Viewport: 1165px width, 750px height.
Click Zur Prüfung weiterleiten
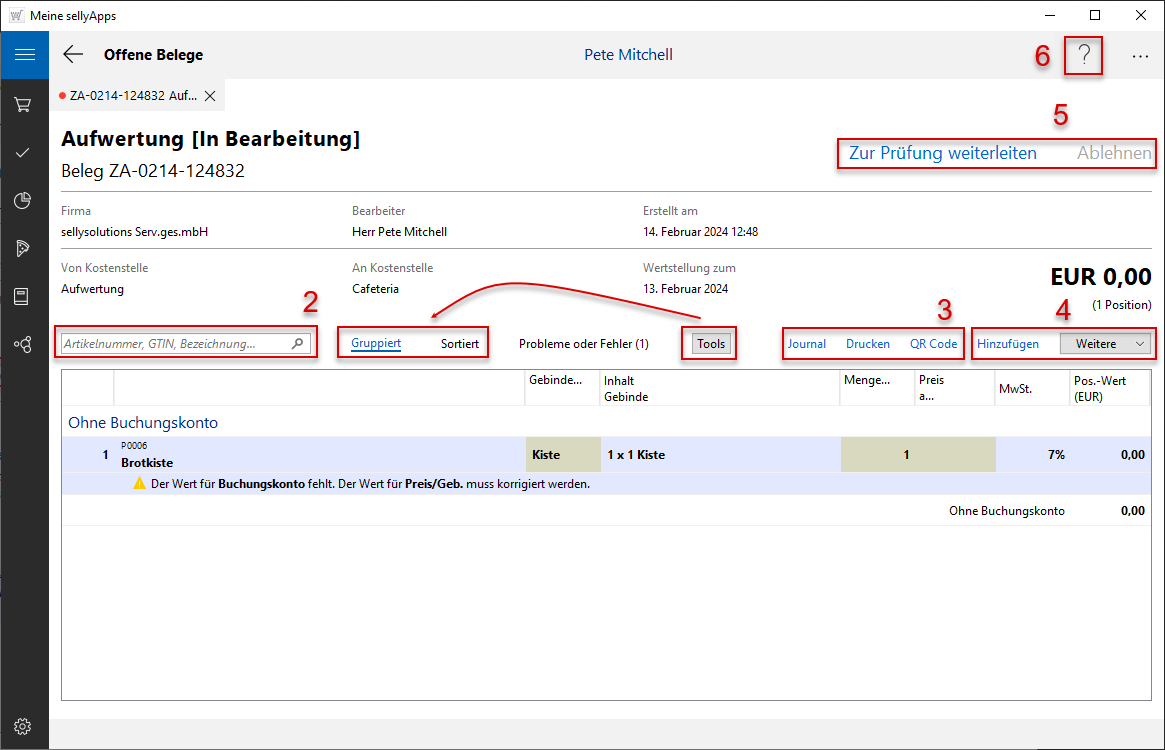tap(942, 153)
